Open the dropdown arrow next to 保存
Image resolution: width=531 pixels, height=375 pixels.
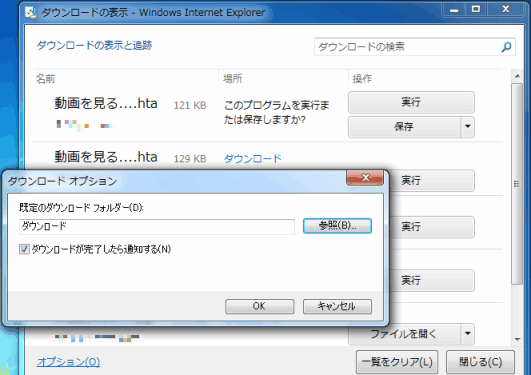468,127
